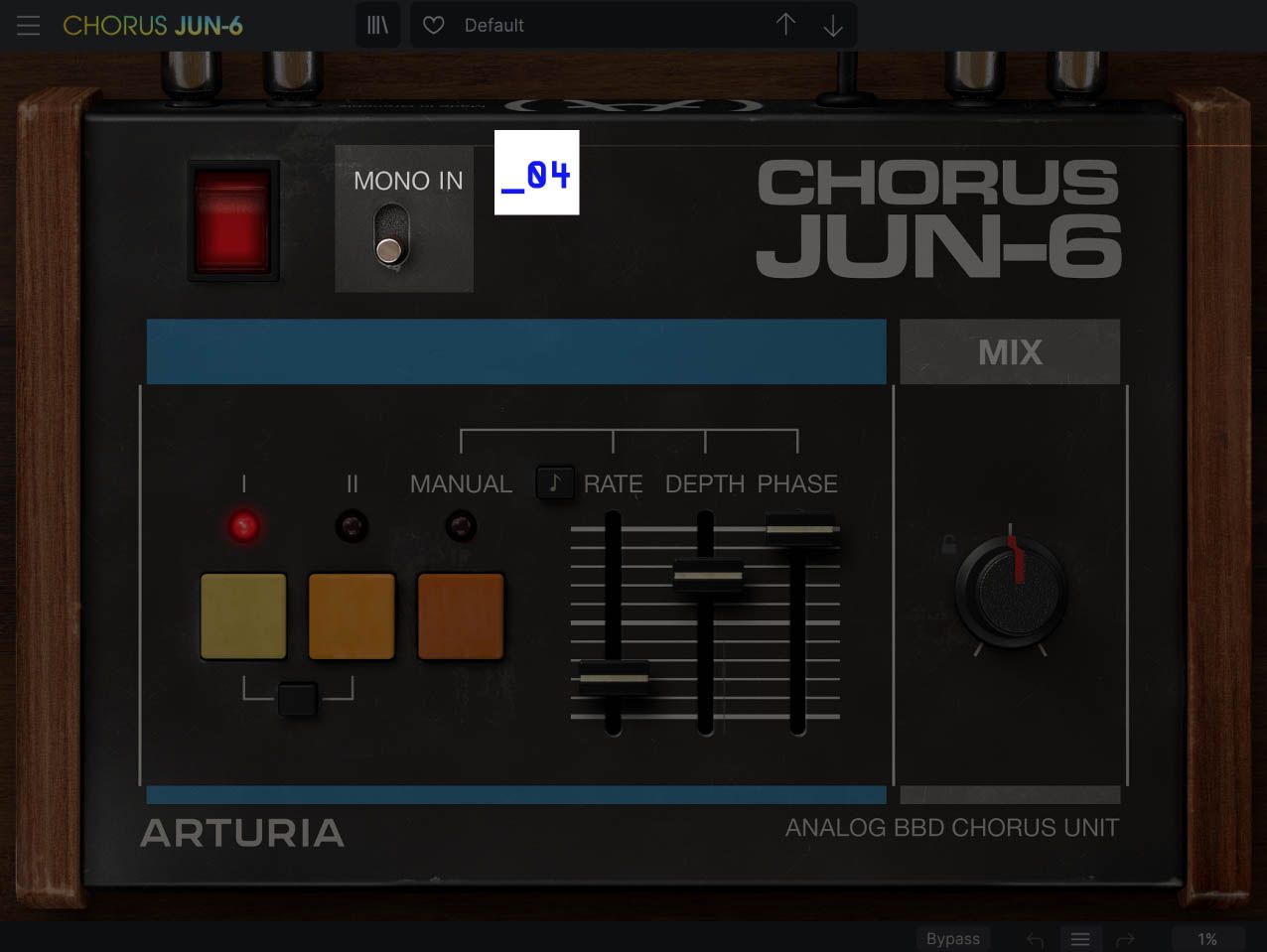Toggle the red power switch
Screen dimensions: 1267x952
(232, 220)
